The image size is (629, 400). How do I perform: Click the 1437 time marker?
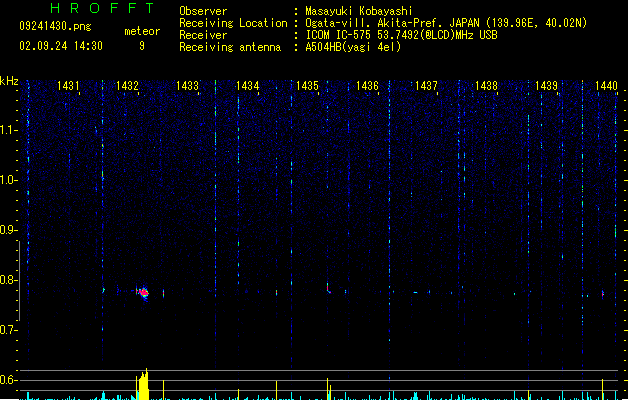[426, 86]
